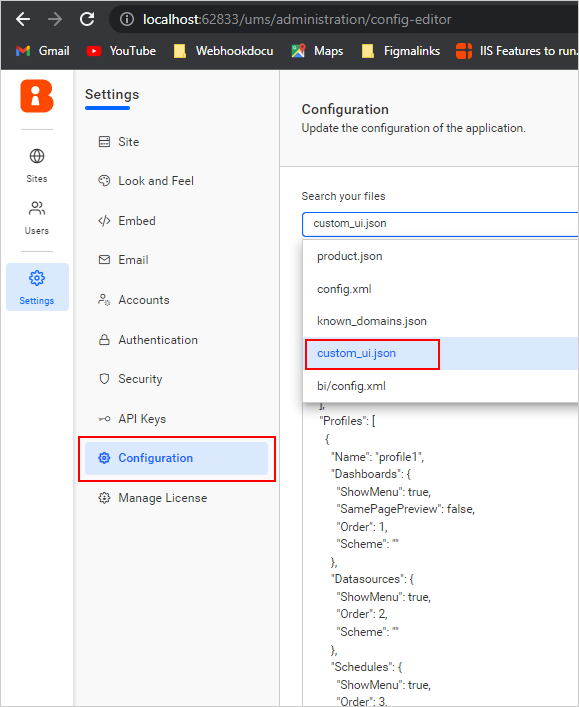This screenshot has width=579, height=707.
Task: Click the "Dashboards": { line
Action: pyautogui.click(x=371, y=474)
